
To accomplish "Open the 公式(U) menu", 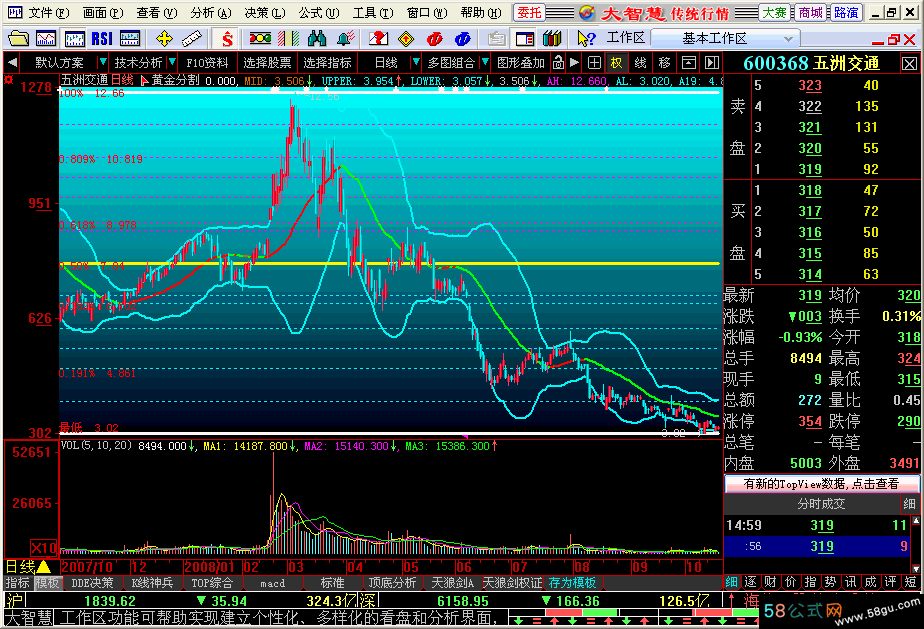I will [319, 12].
